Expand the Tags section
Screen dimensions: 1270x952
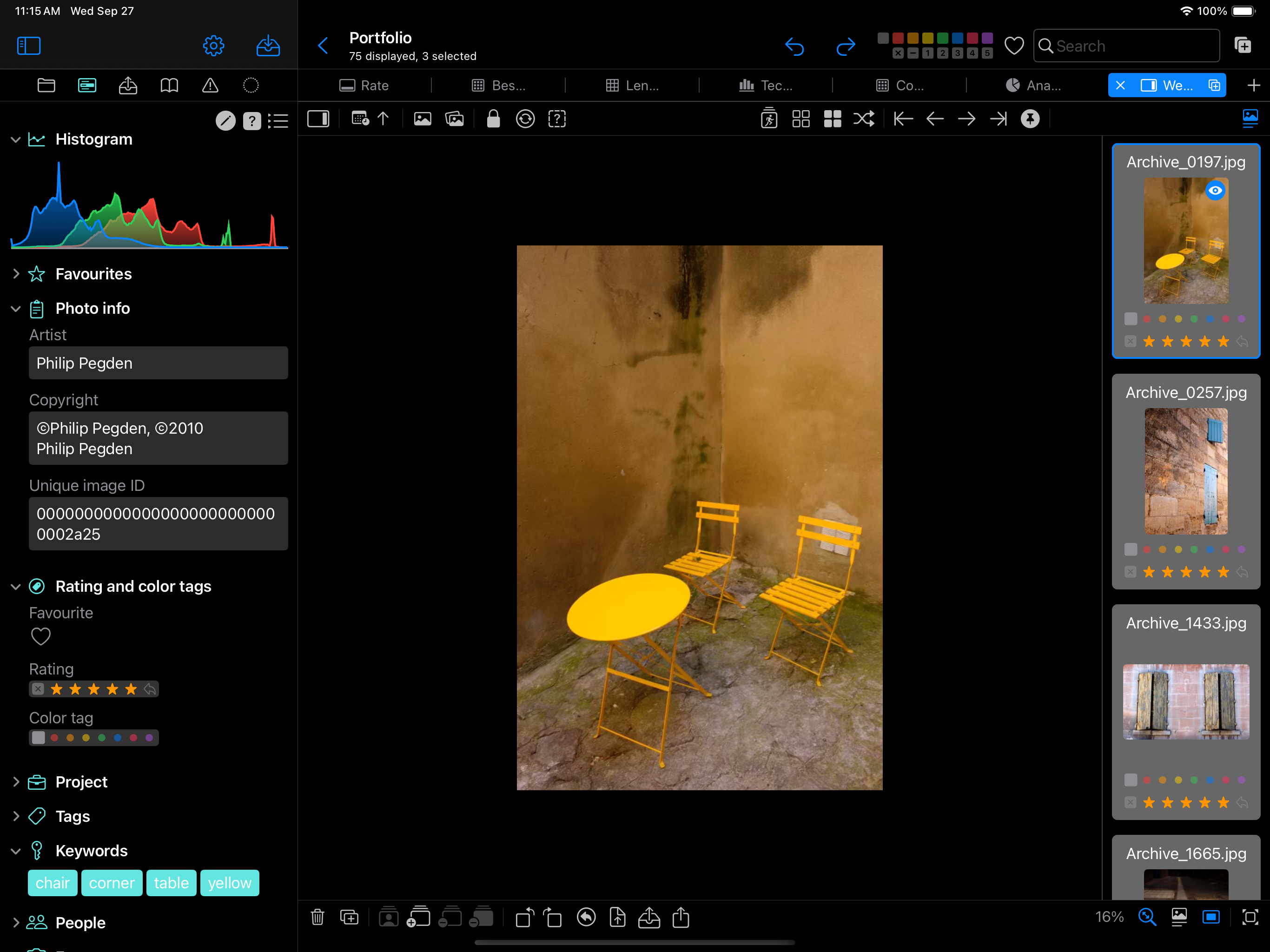[16, 816]
